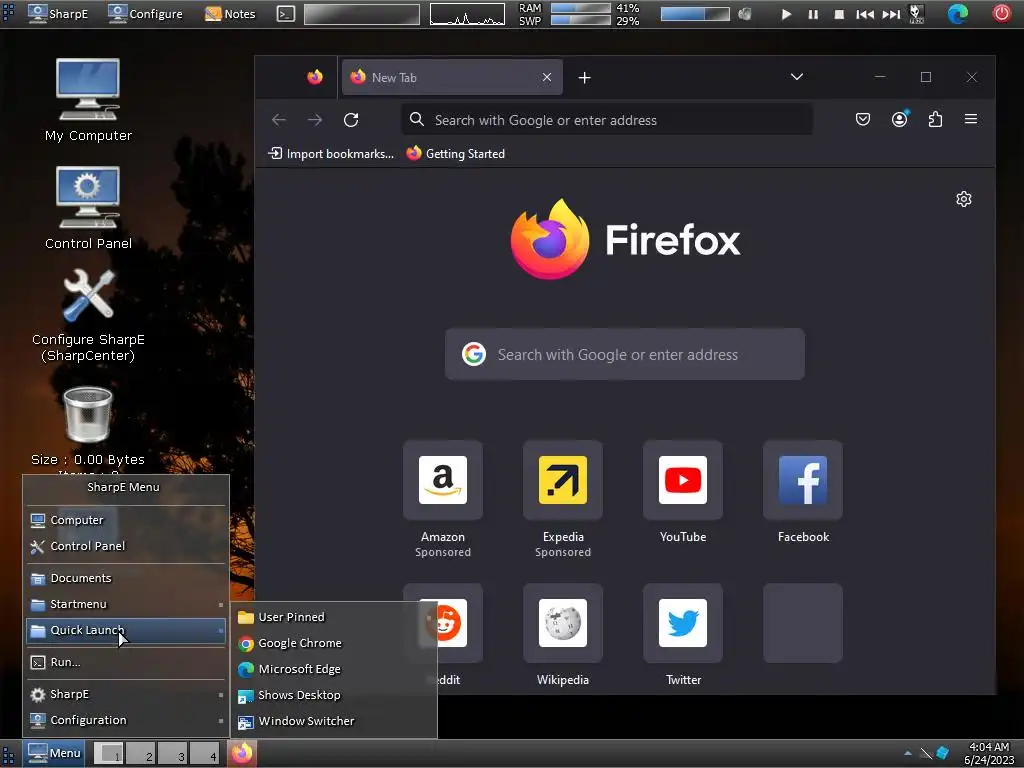Click the media player selector icon

[x=916, y=14]
